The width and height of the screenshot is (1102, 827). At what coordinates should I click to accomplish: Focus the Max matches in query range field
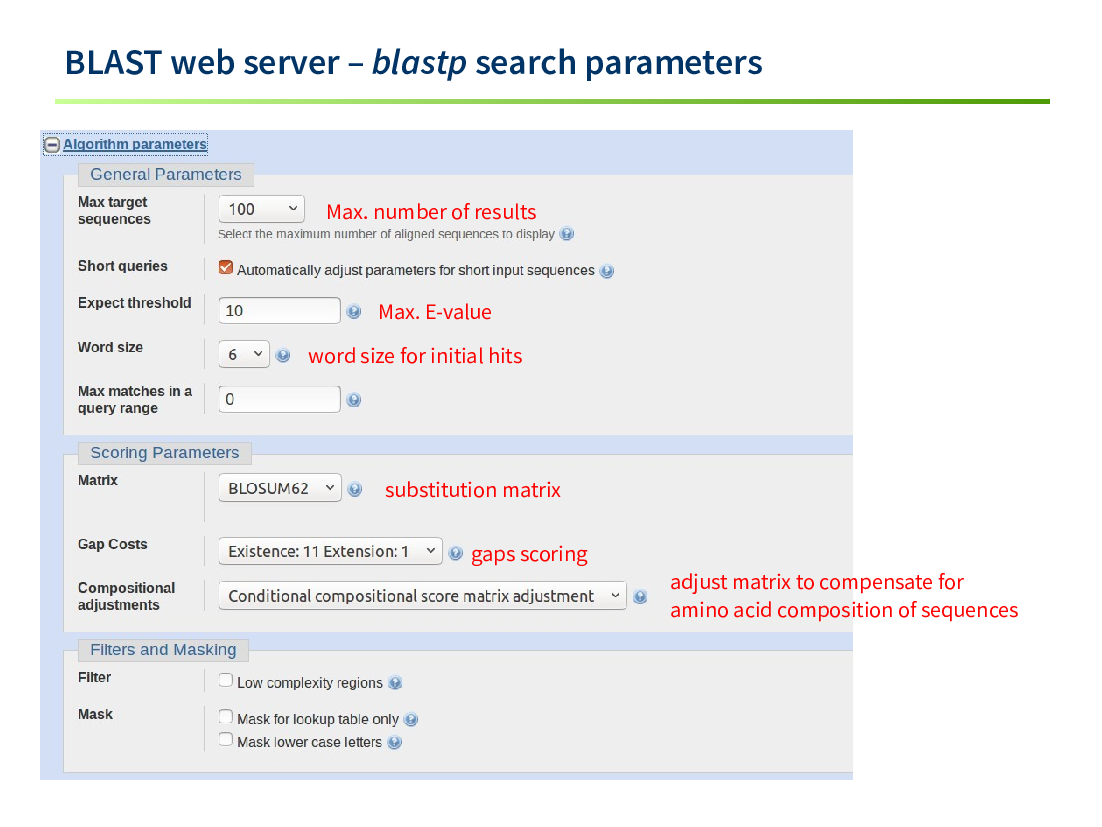pos(280,399)
